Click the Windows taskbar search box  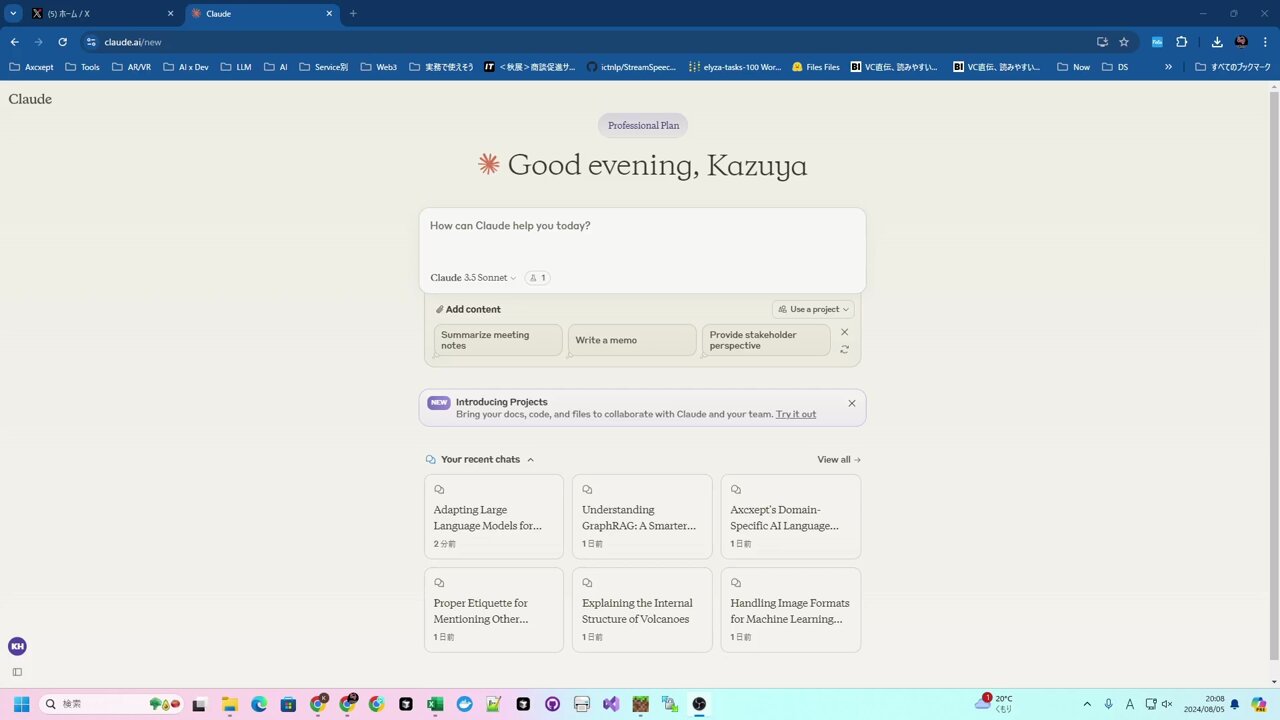(x=111, y=704)
